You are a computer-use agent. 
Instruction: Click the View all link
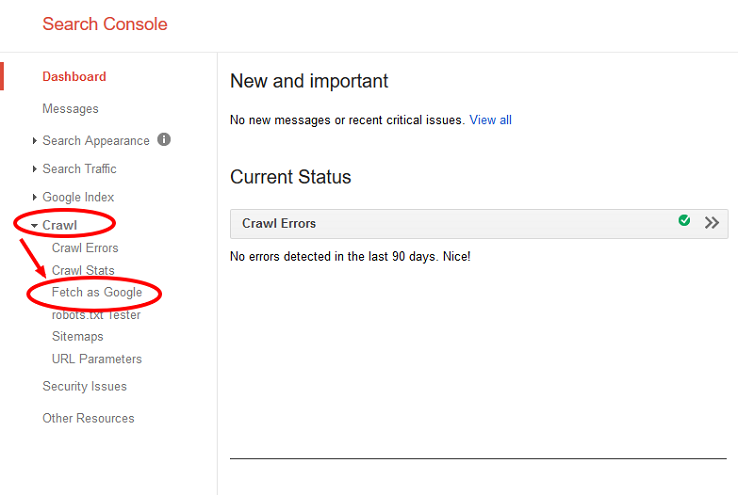tap(490, 120)
